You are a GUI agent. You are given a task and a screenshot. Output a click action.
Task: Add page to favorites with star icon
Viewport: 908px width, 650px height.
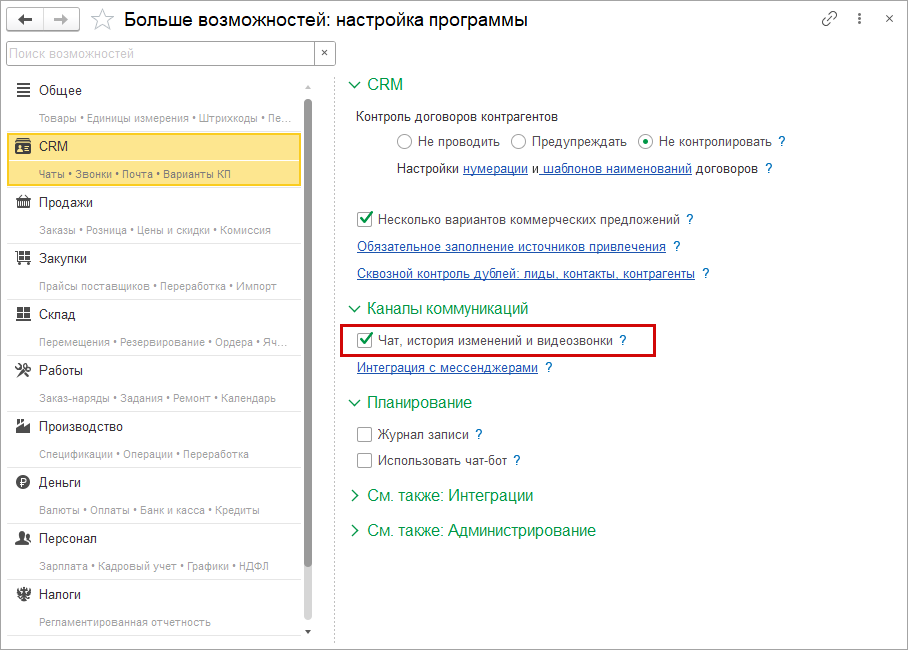[102, 20]
